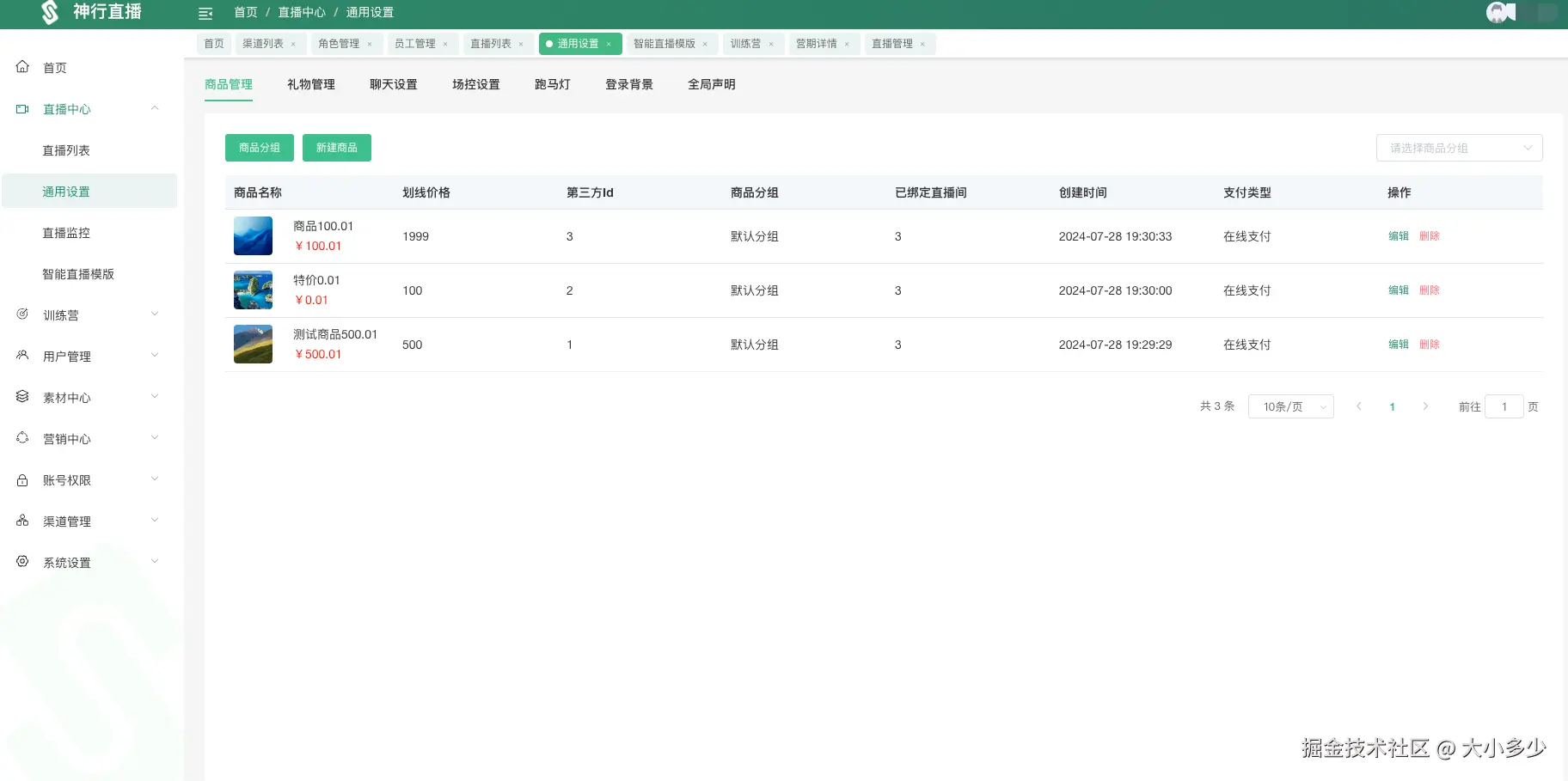Image resolution: width=1568 pixels, height=781 pixels.
Task: Delete the 测试商品500.01 row
Action: (1430, 345)
